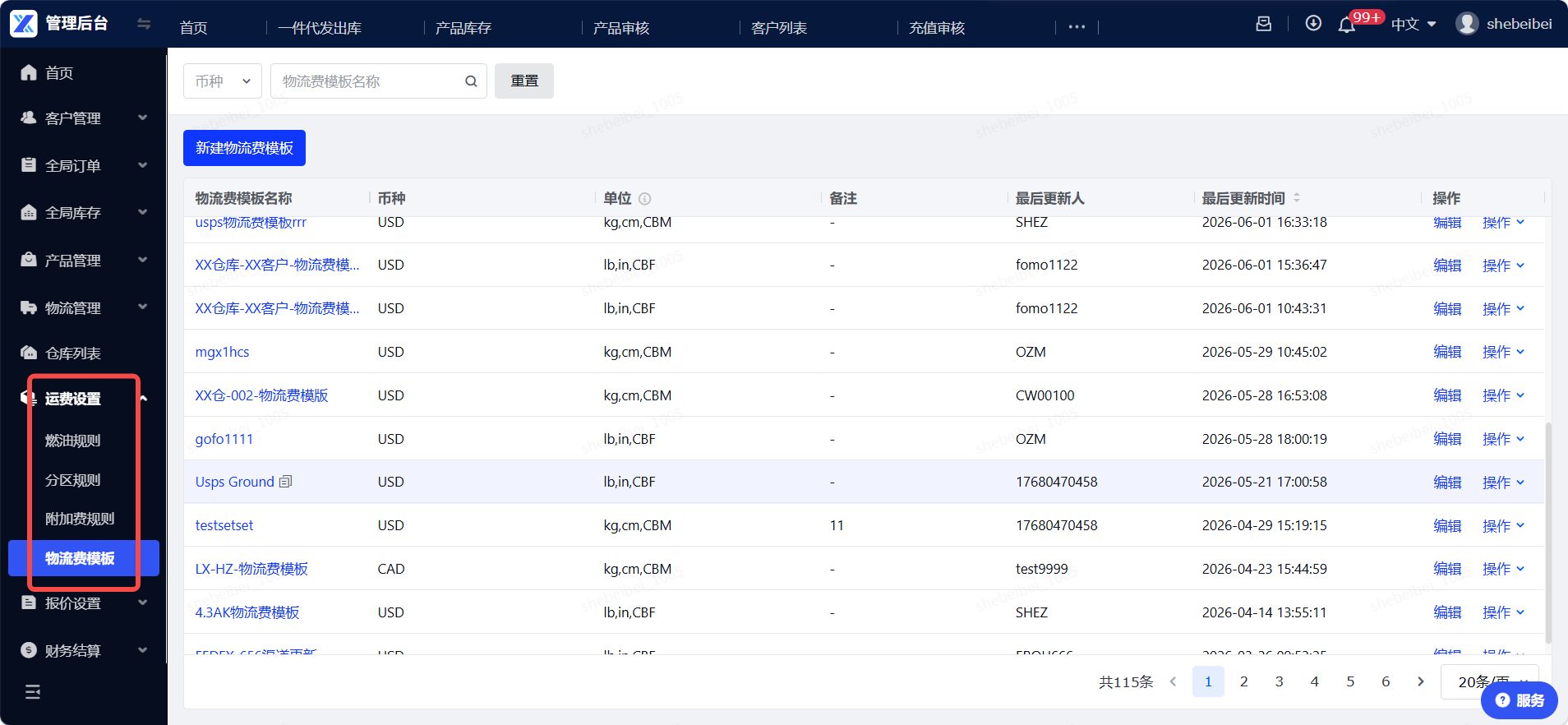Open the page size dropdown
The image size is (1568, 725).
coord(1489,681)
